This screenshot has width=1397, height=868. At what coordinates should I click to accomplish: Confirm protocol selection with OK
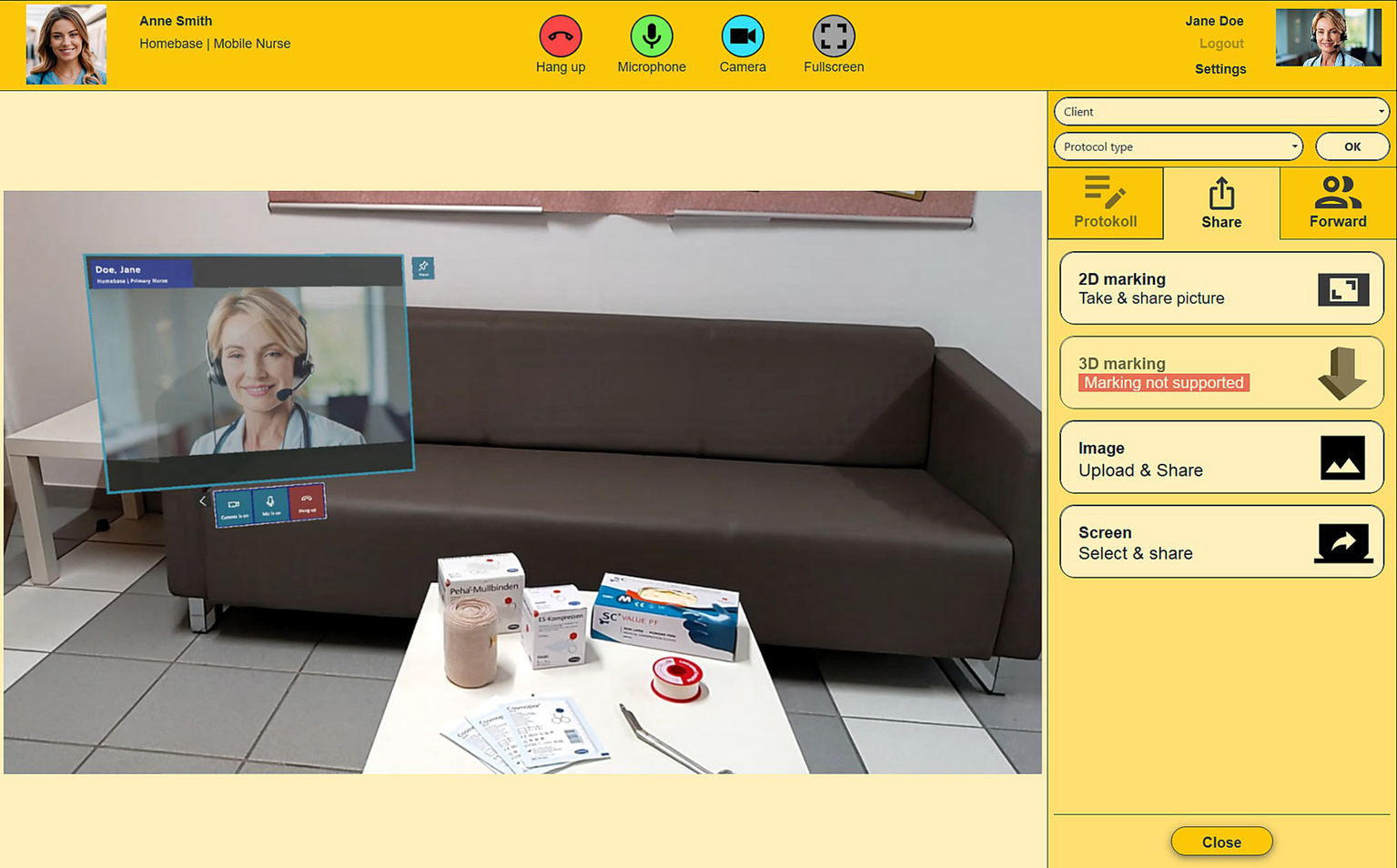point(1351,146)
